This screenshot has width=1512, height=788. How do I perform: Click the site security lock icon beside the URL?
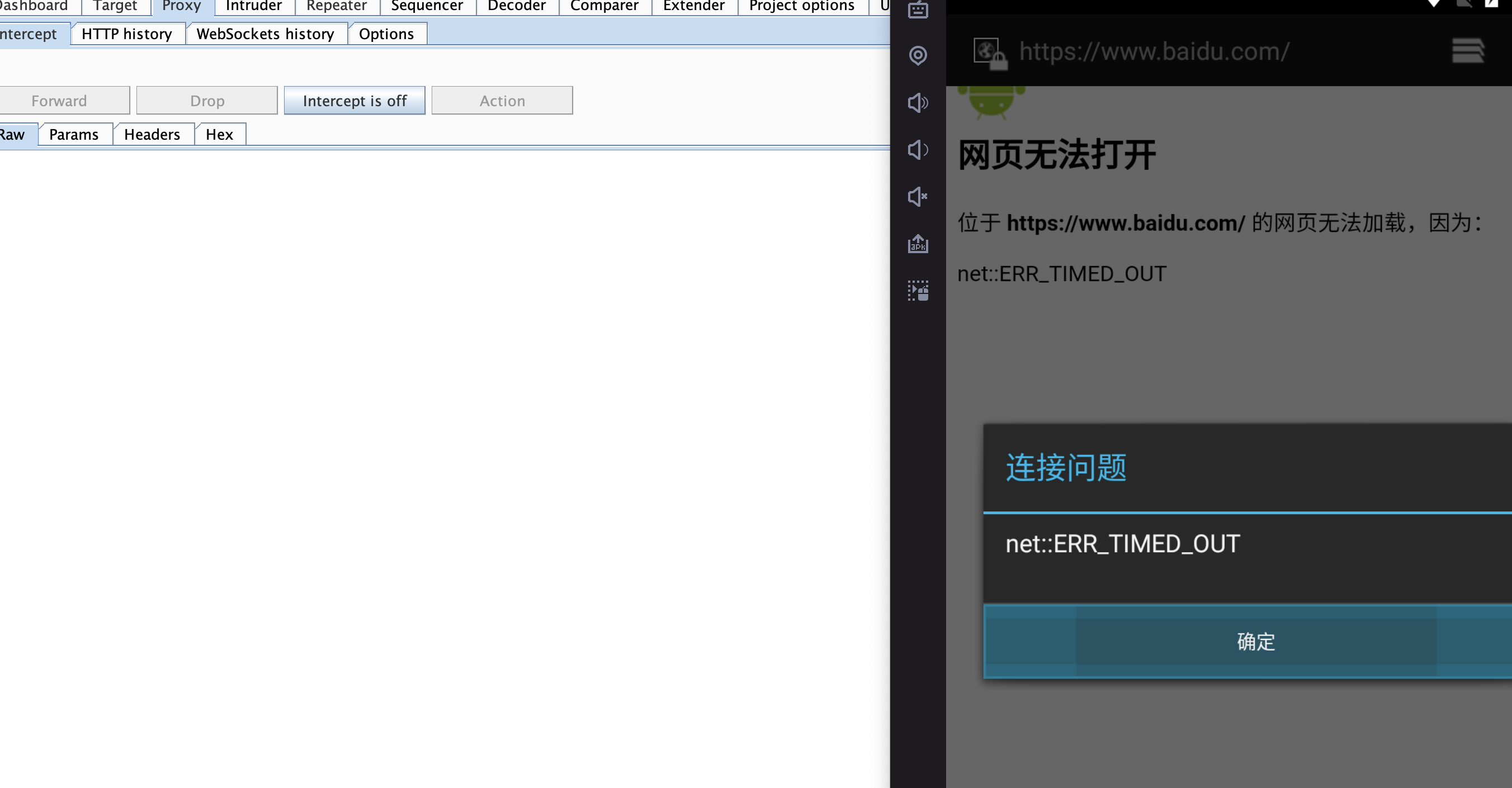(990, 54)
